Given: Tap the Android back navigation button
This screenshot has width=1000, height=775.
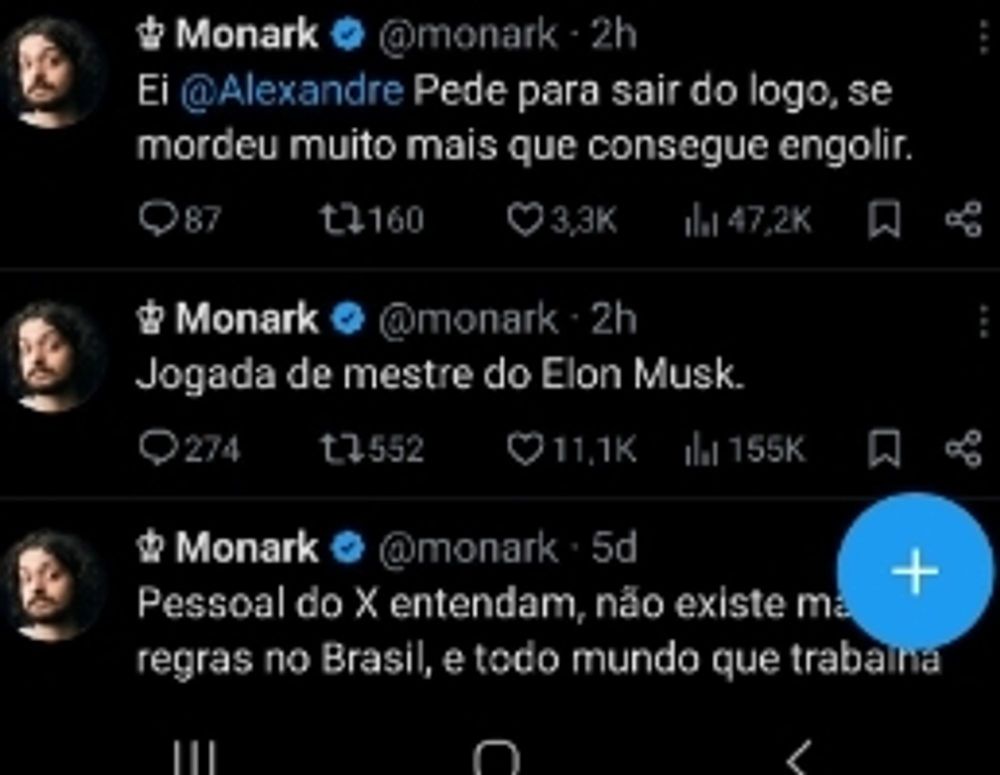Looking at the screenshot, I should click(x=800, y=758).
